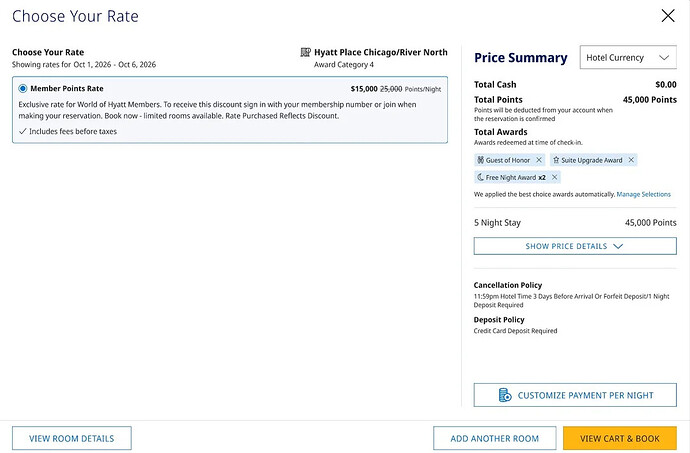Click the Cancellation Policy heading
The image size is (690, 453).
point(508,285)
